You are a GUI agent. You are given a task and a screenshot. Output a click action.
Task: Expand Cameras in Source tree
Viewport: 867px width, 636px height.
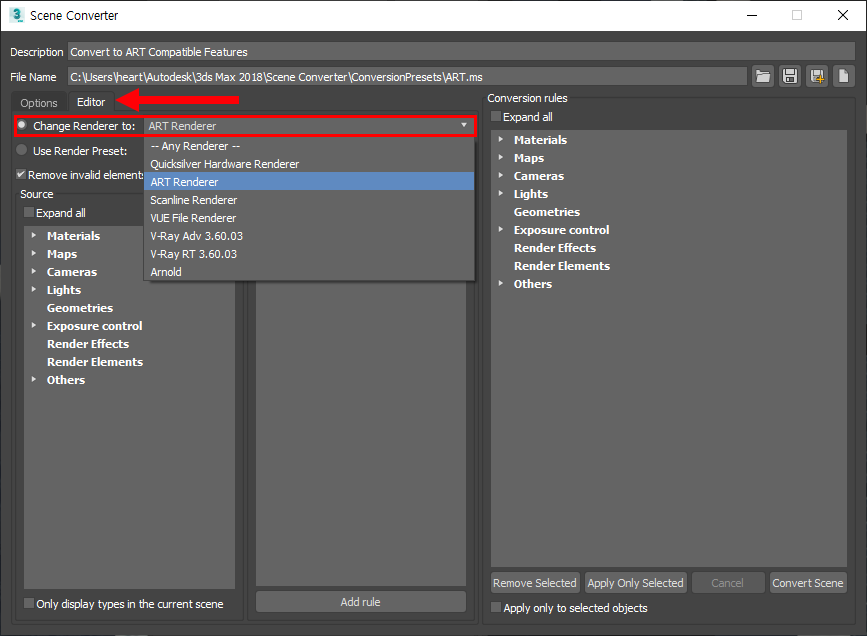click(34, 271)
